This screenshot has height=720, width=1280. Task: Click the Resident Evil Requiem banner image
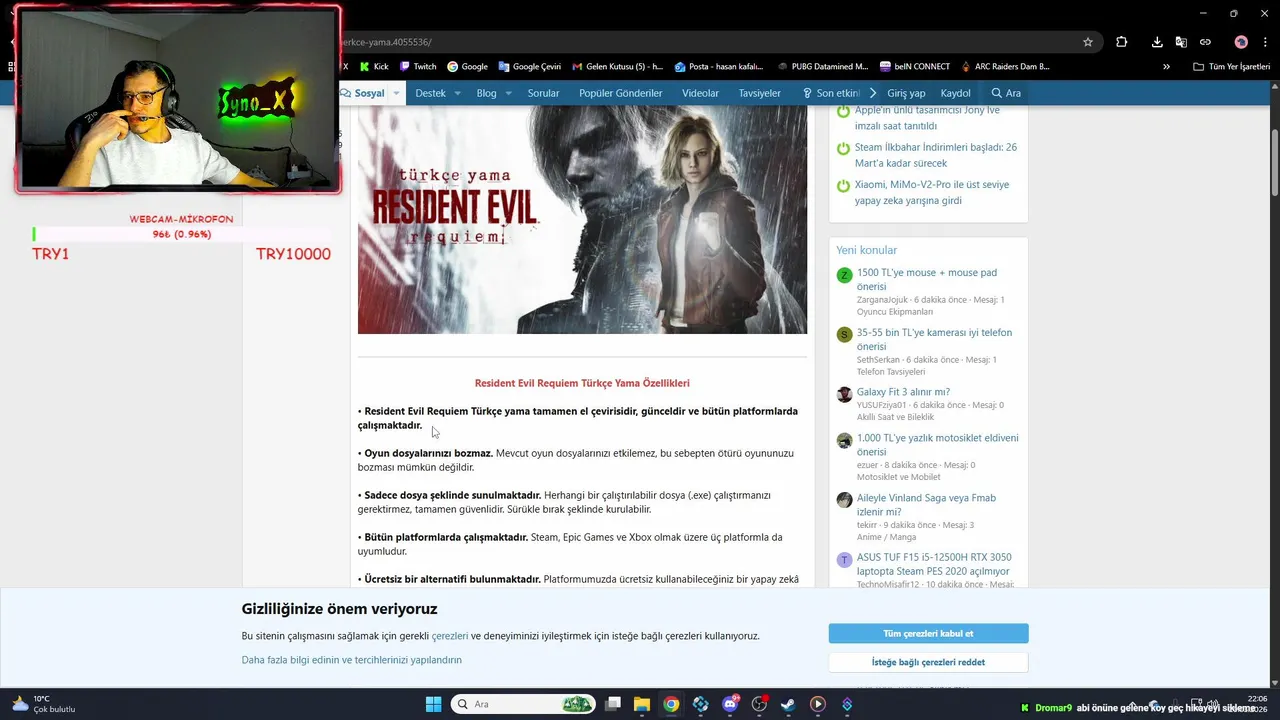pos(582,220)
